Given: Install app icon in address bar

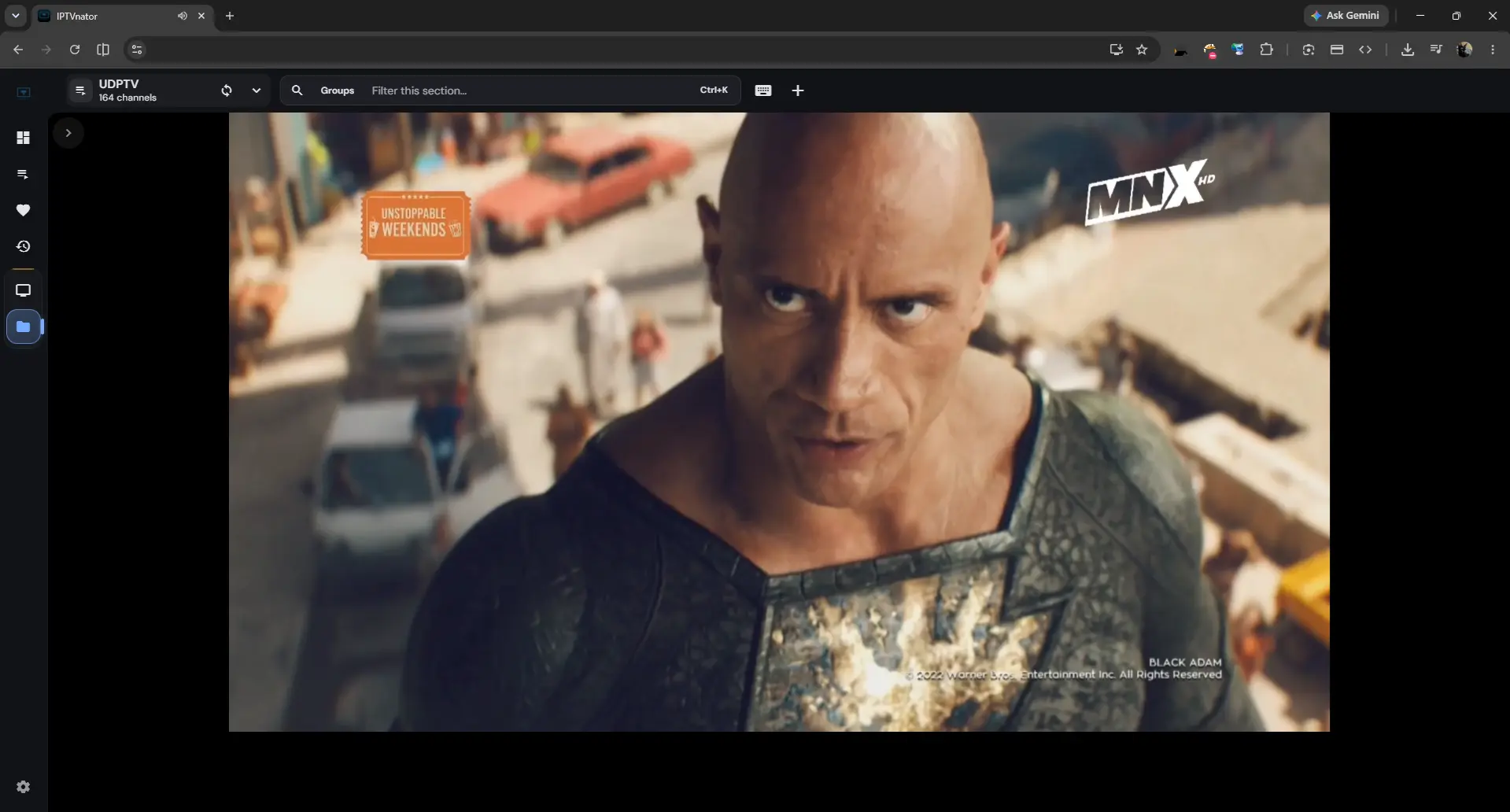Looking at the screenshot, I should pos(1116,50).
